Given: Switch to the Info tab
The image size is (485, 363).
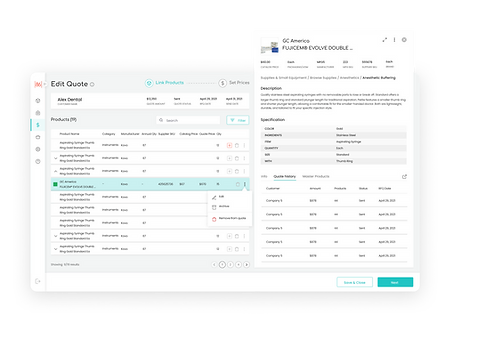Looking at the screenshot, I should (264, 177).
